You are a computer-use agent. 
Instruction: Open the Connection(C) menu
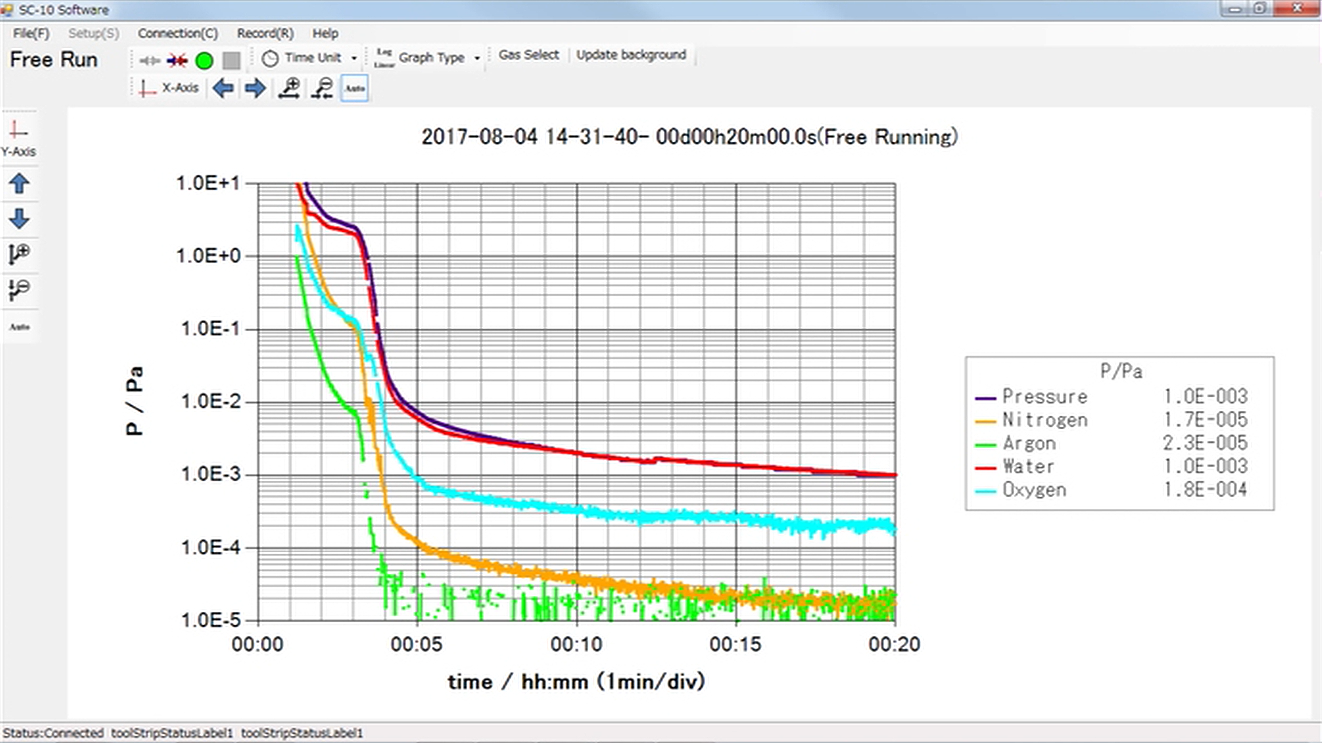(x=177, y=33)
